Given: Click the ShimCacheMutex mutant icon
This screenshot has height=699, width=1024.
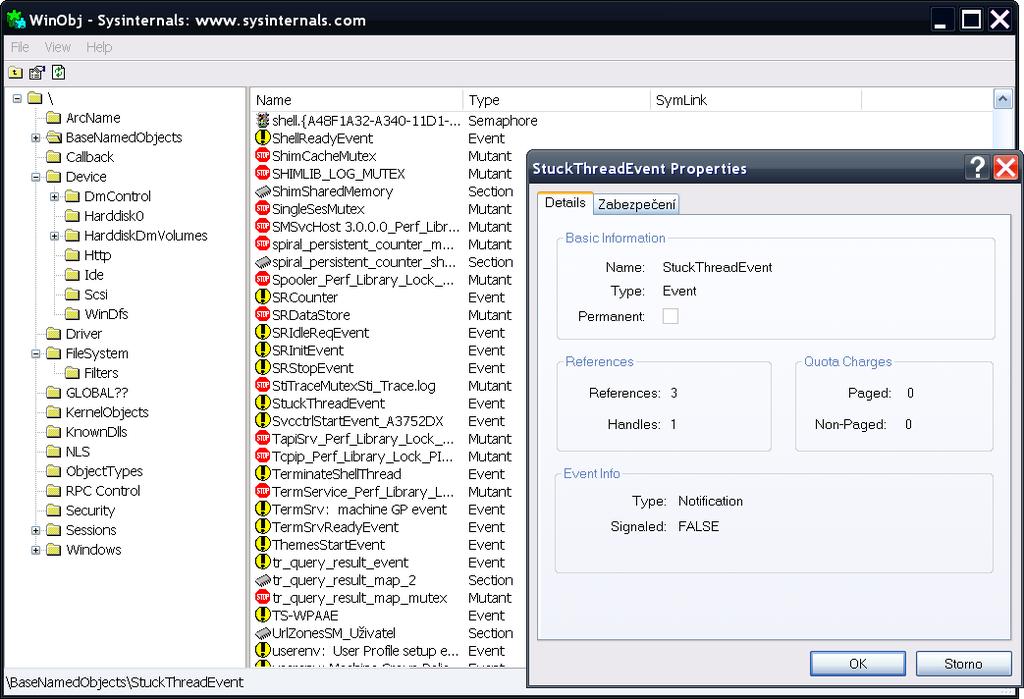Looking at the screenshot, I should (x=263, y=155).
